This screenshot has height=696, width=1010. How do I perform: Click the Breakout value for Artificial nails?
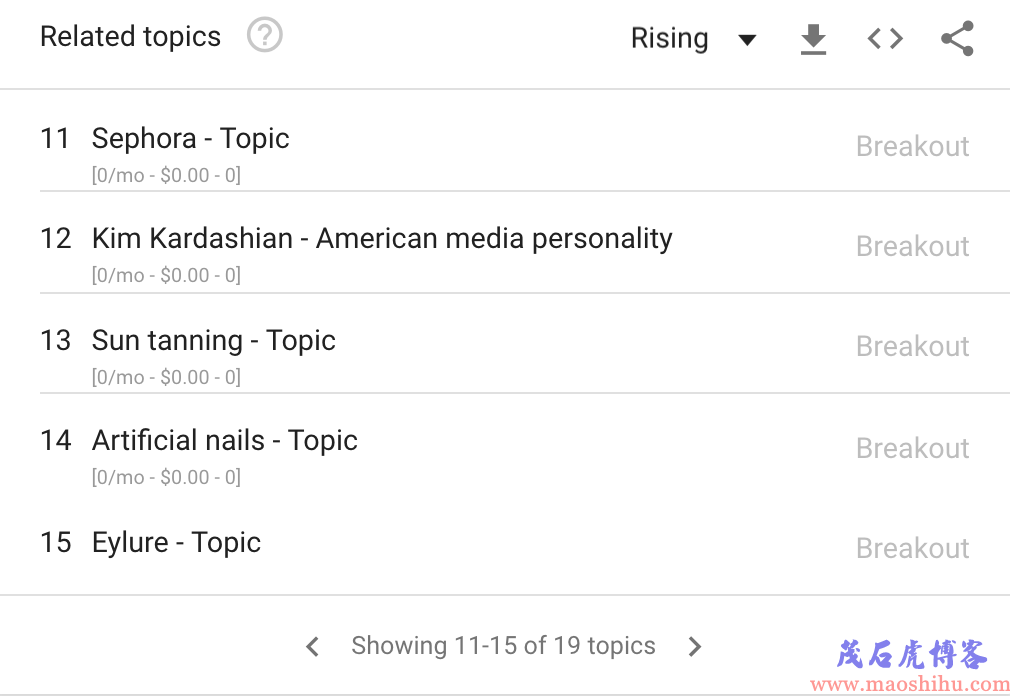pyautogui.click(x=913, y=448)
